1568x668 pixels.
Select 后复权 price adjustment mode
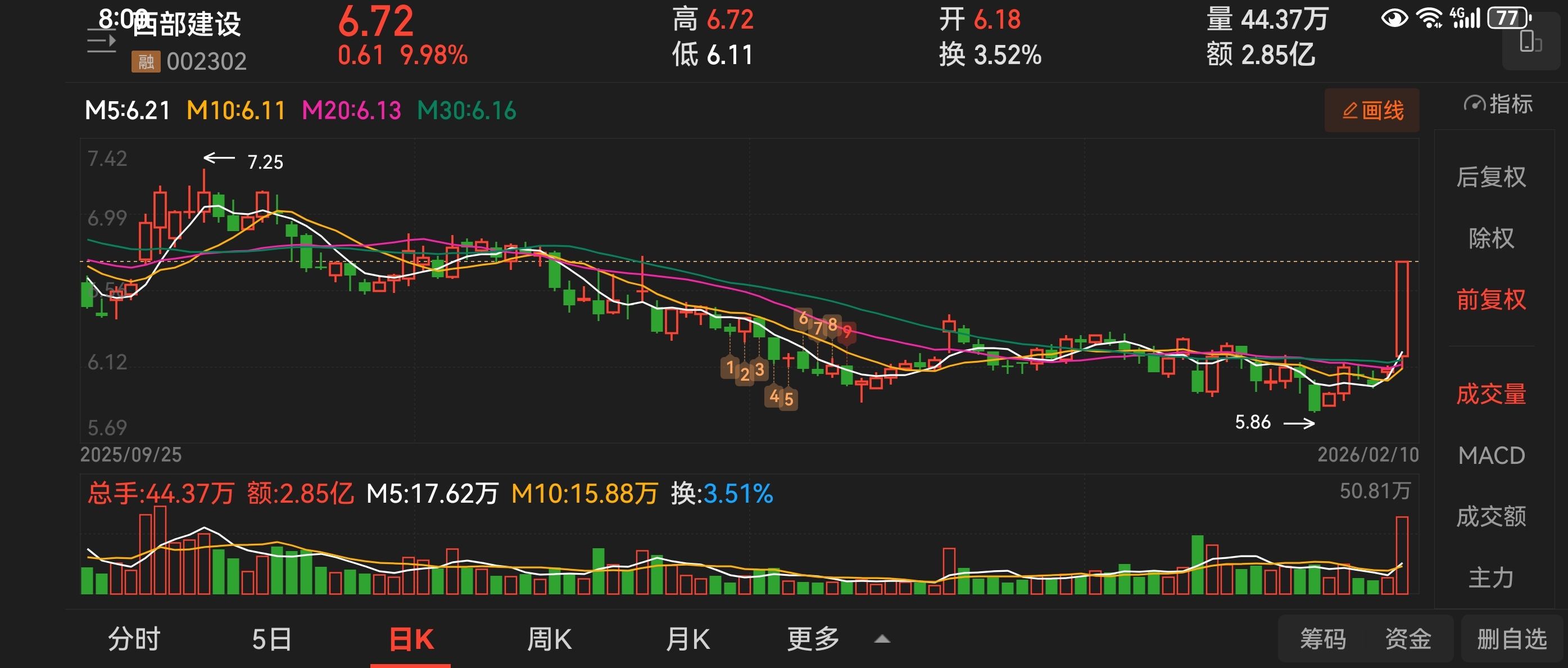point(1490,177)
